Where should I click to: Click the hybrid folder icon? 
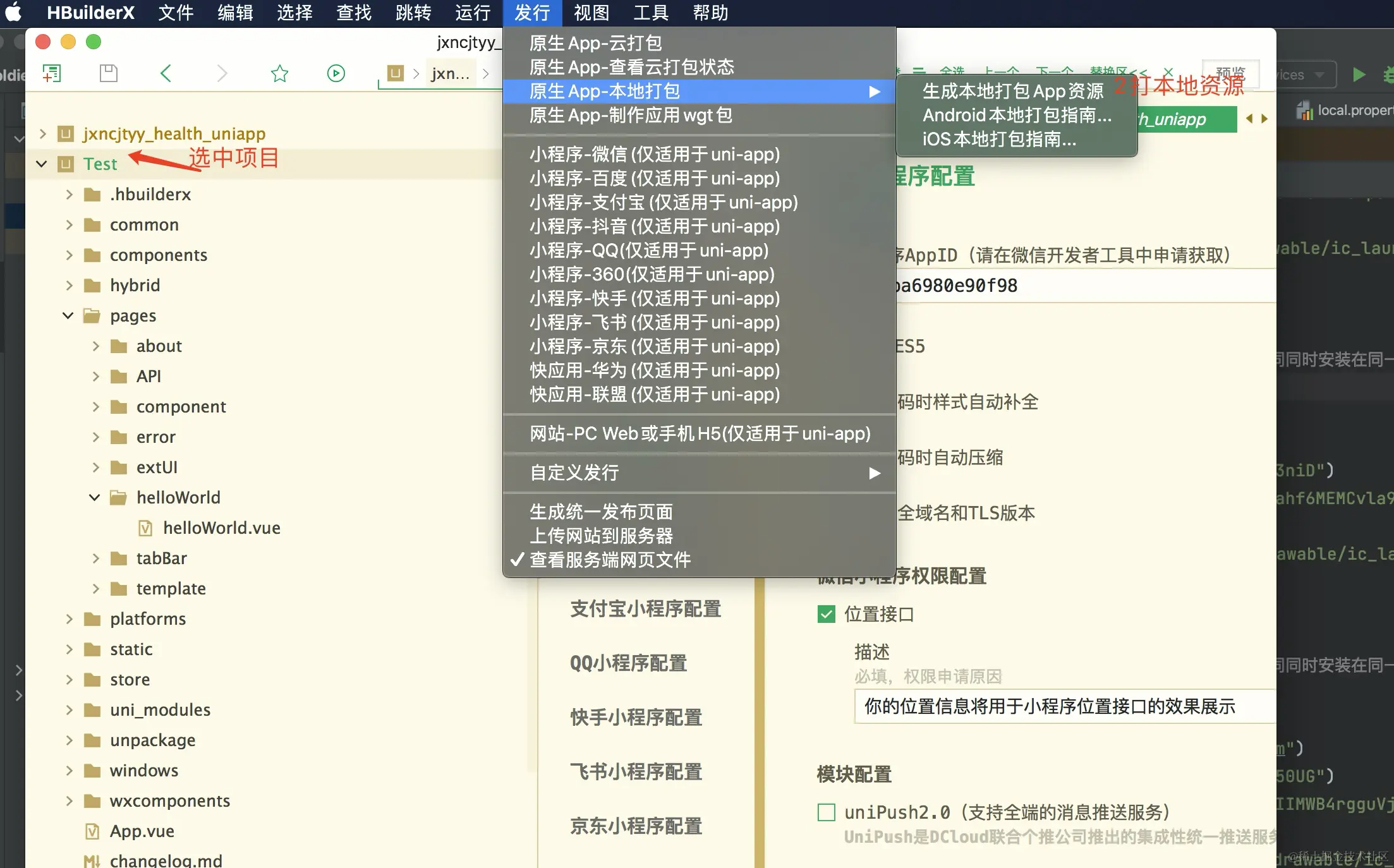pos(92,286)
